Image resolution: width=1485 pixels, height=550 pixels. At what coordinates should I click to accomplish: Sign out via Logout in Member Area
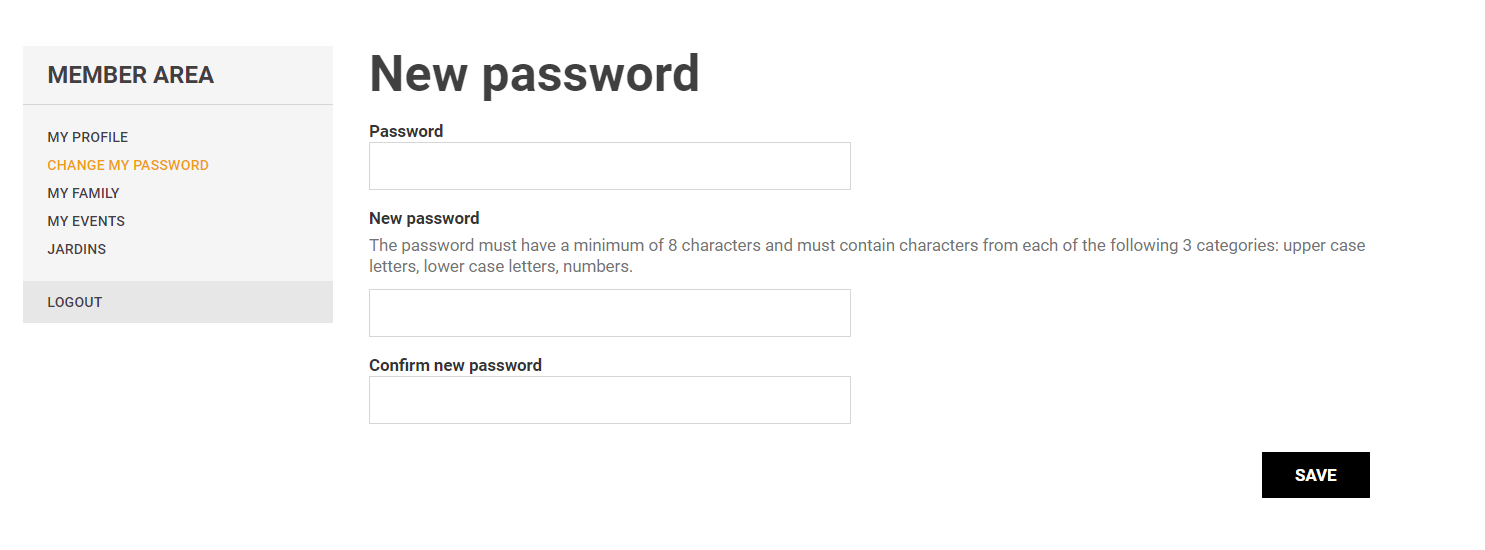pyautogui.click(x=75, y=302)
